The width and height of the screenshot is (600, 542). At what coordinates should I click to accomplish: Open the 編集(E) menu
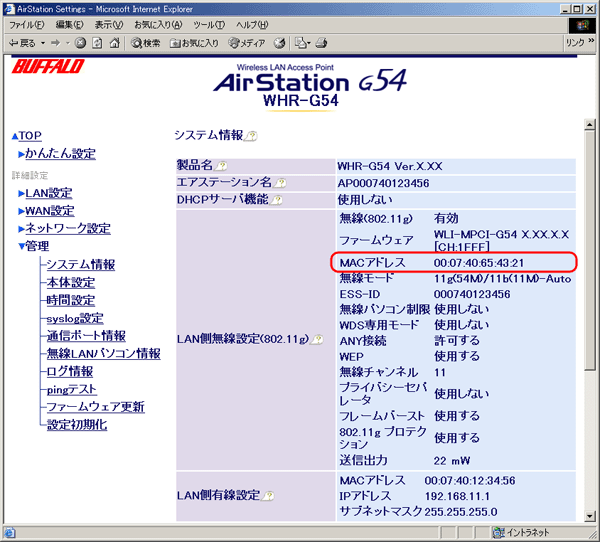[69, 25]
